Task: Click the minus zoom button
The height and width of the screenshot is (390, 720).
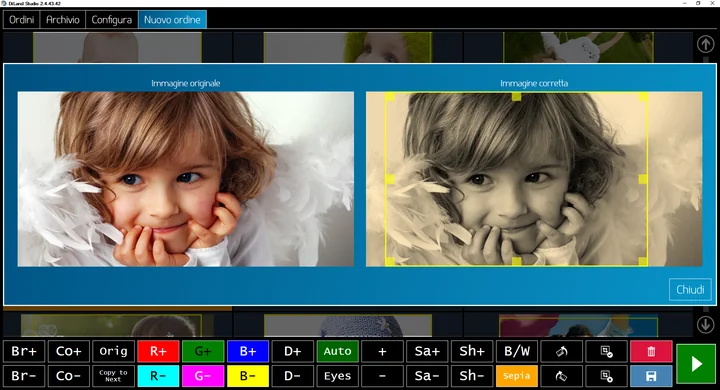Action: click(x=382, y=376)
